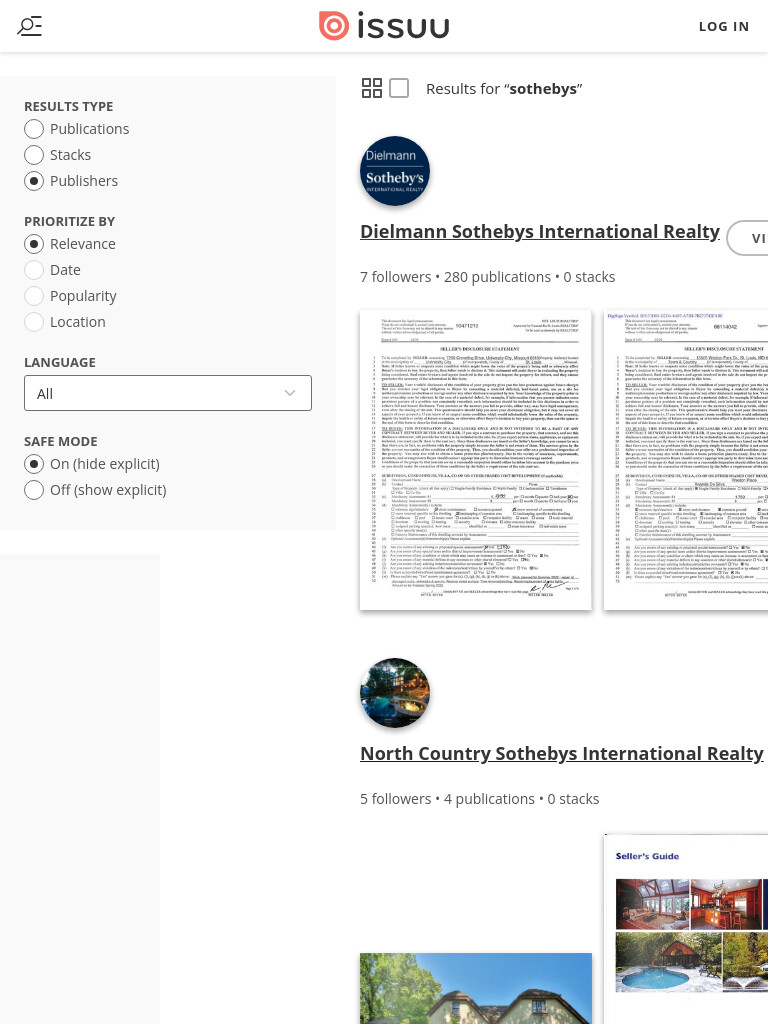
Task: Open Dielmann Sothebys International Realty link
Action: [x=539, y=232]
